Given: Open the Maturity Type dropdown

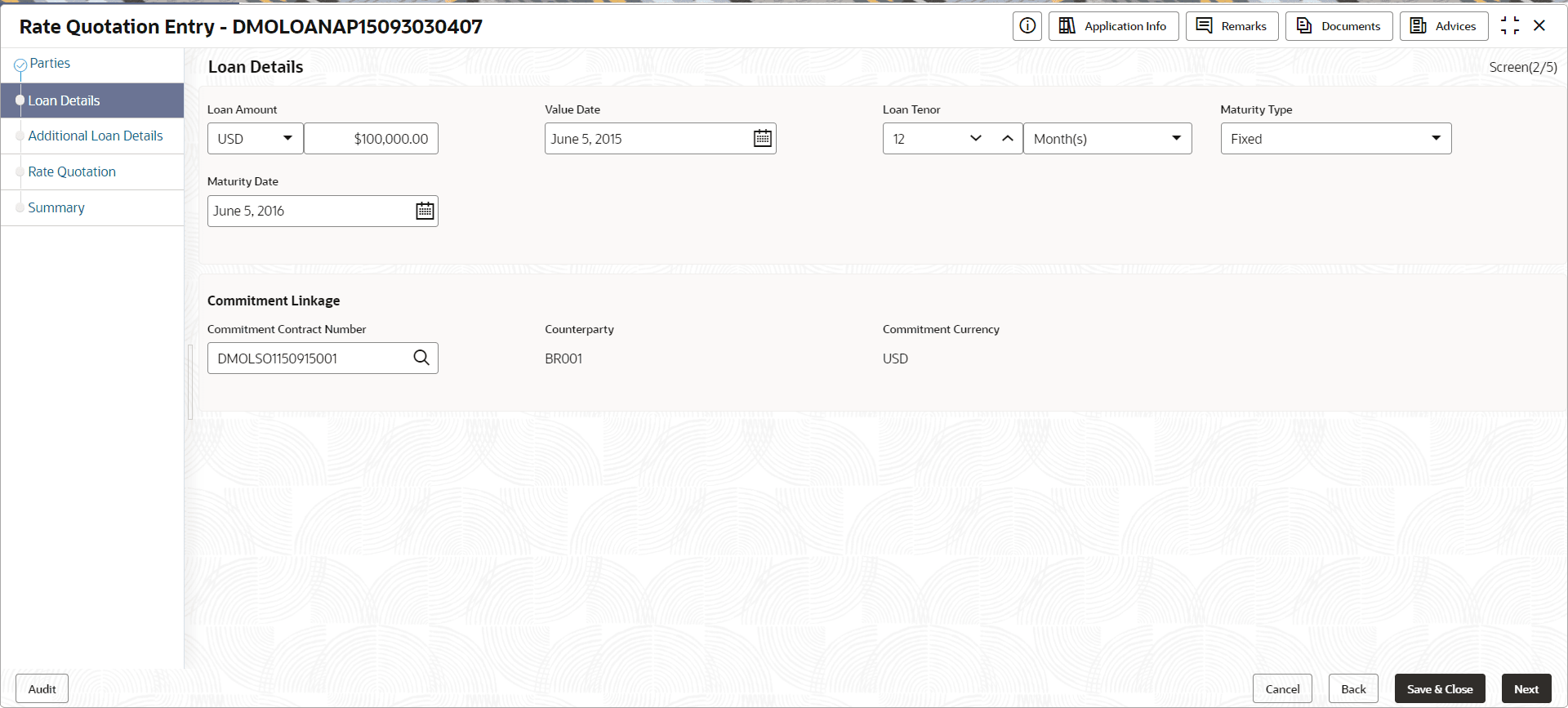Looking at the screenshot, I should point(1336,139).
